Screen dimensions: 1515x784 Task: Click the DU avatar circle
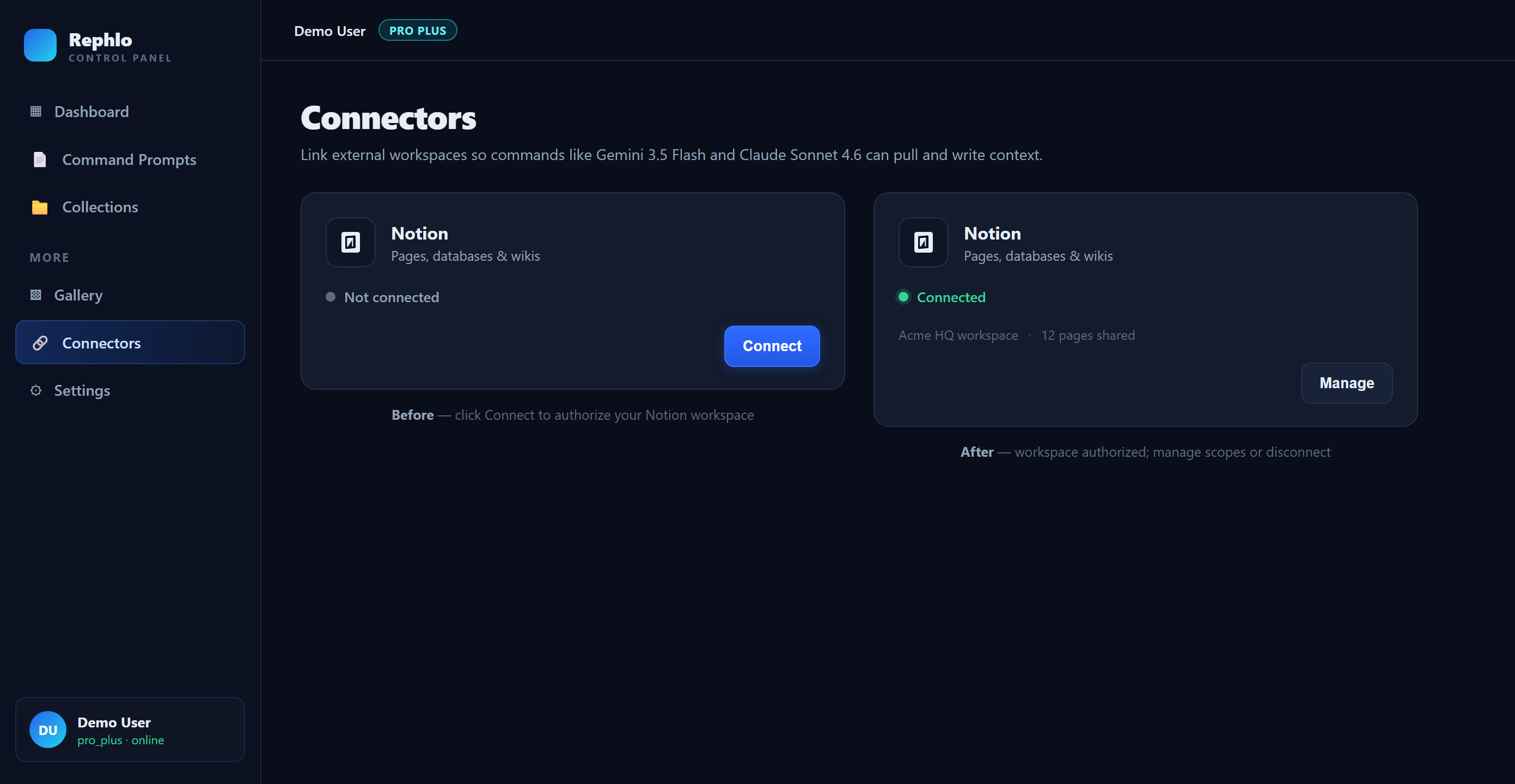coord(47,730)
